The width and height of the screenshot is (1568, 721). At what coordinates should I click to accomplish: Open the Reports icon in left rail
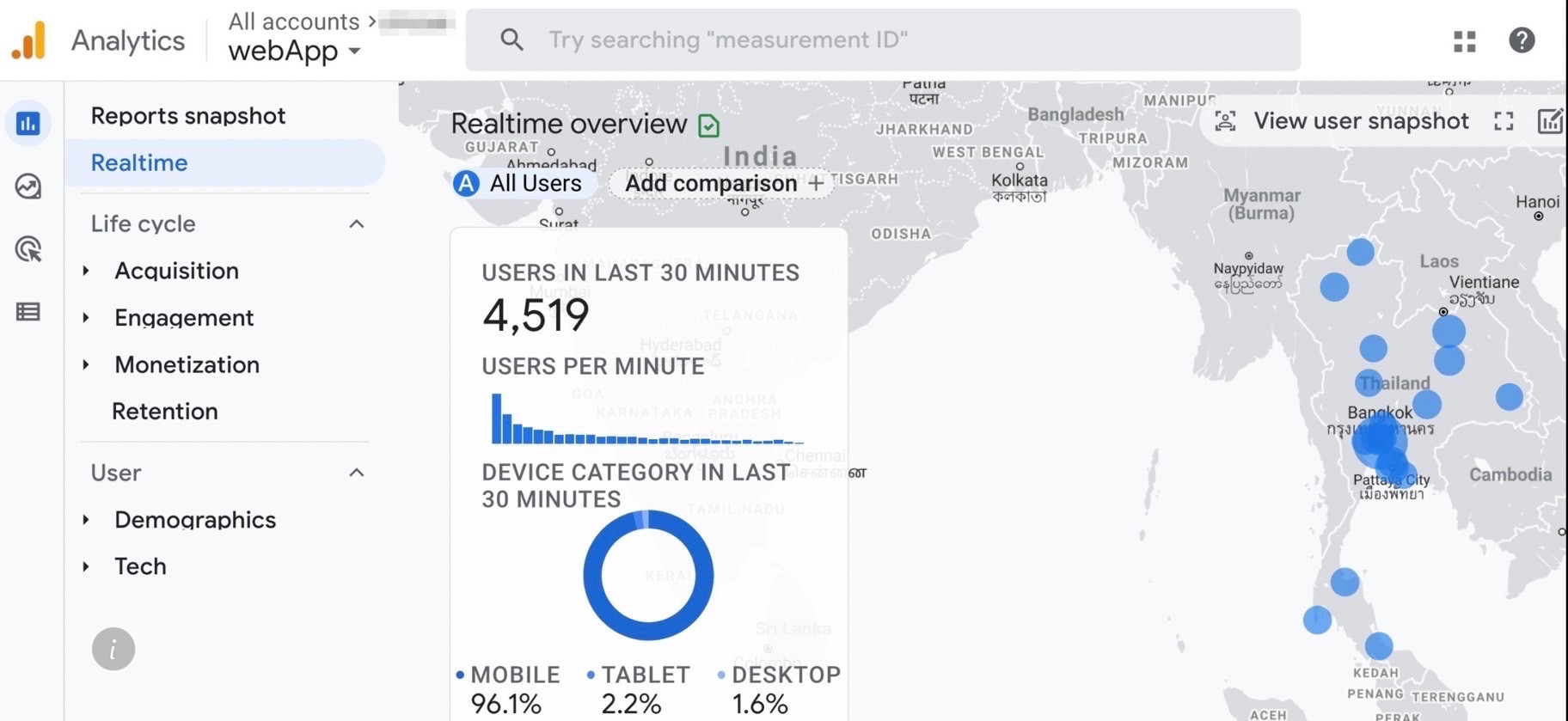(x=28, y=124)
